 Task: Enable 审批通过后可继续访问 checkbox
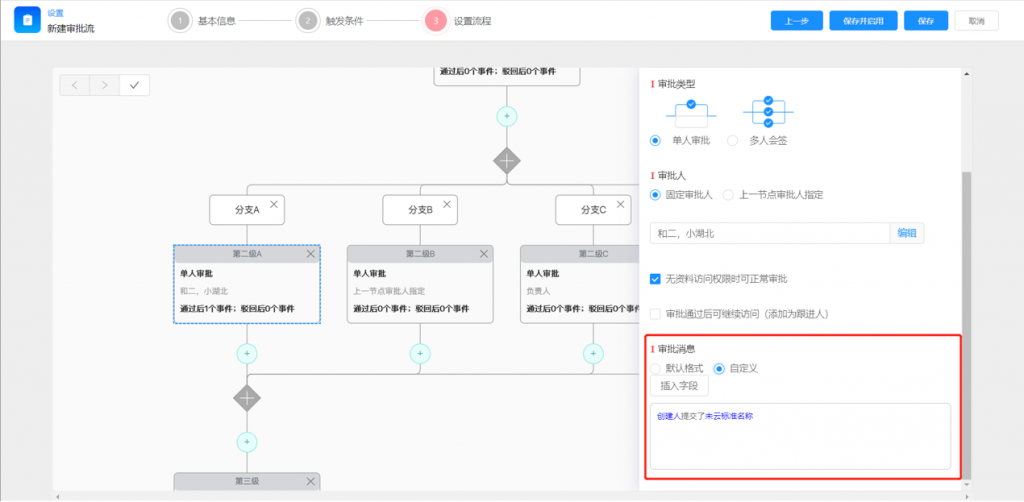coord(656,314)
